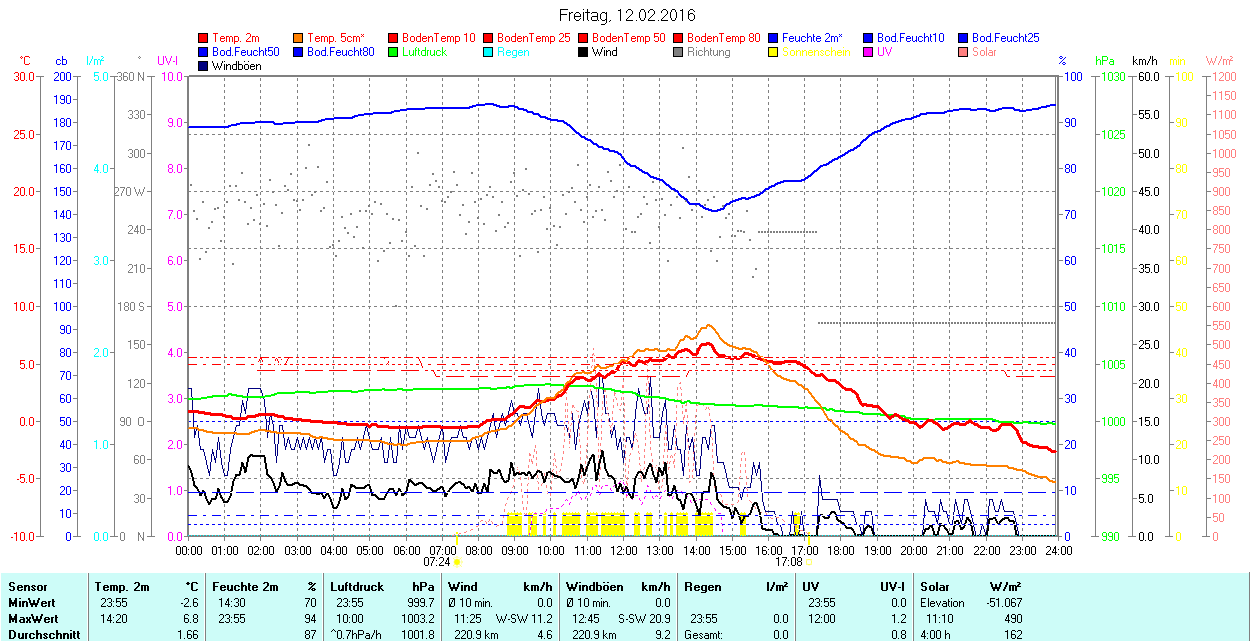
Task: Click the yellow min axis unit label
Action: 1180,61
